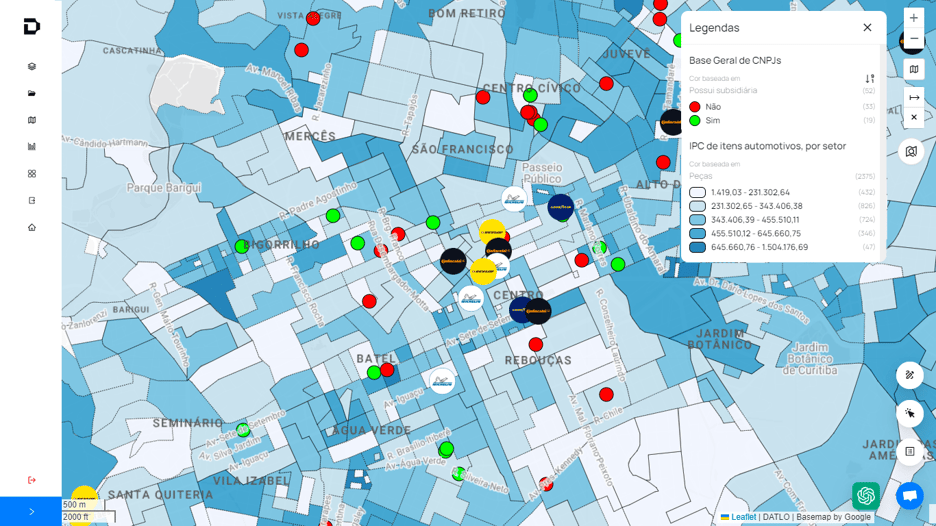Viewport: 936px width, 526px height.
Task: Click the 343.406,39 - 455.510,11 swatch
Action: tap(697, 220)
